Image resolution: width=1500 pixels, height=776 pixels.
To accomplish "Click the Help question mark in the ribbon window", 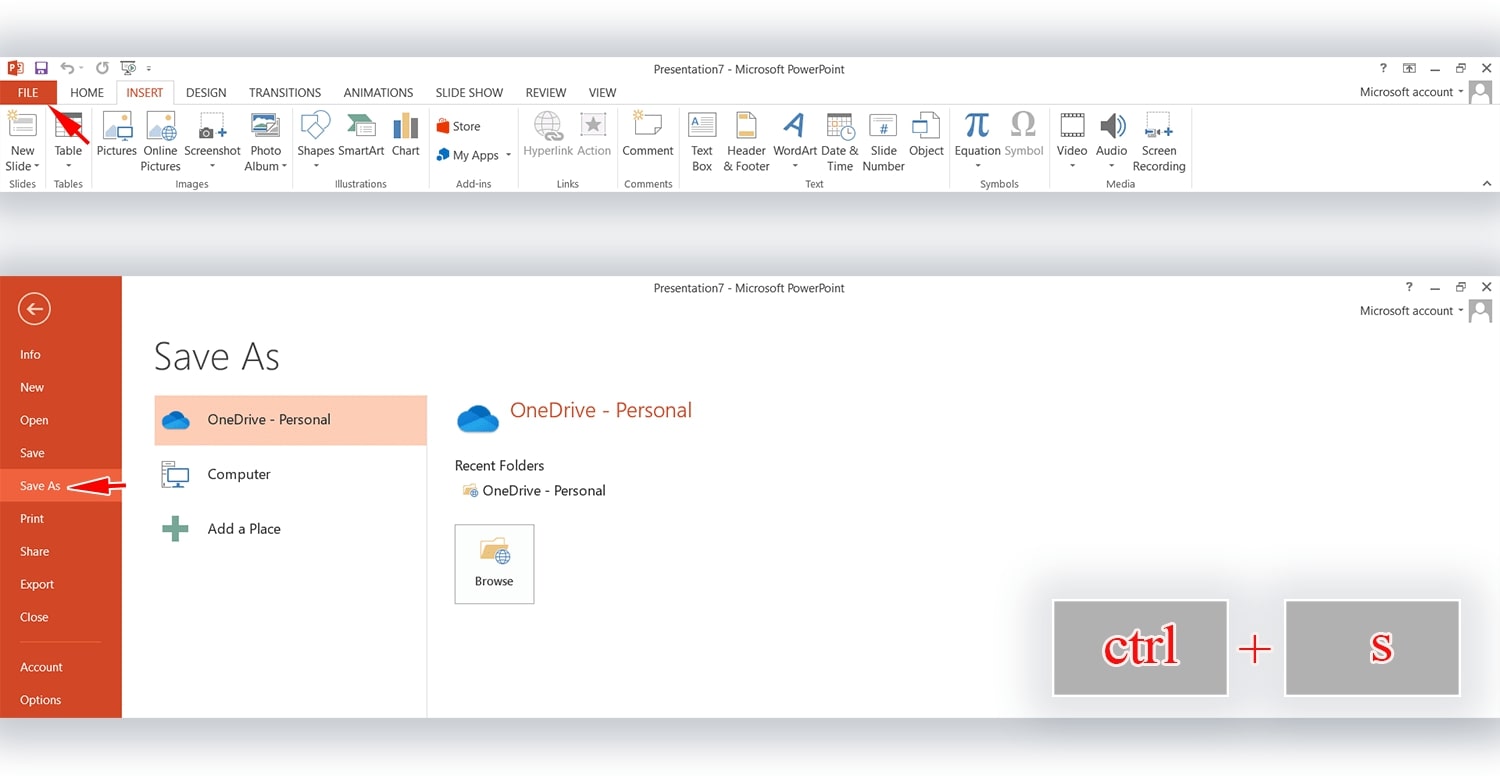I will coord(1383,68).
